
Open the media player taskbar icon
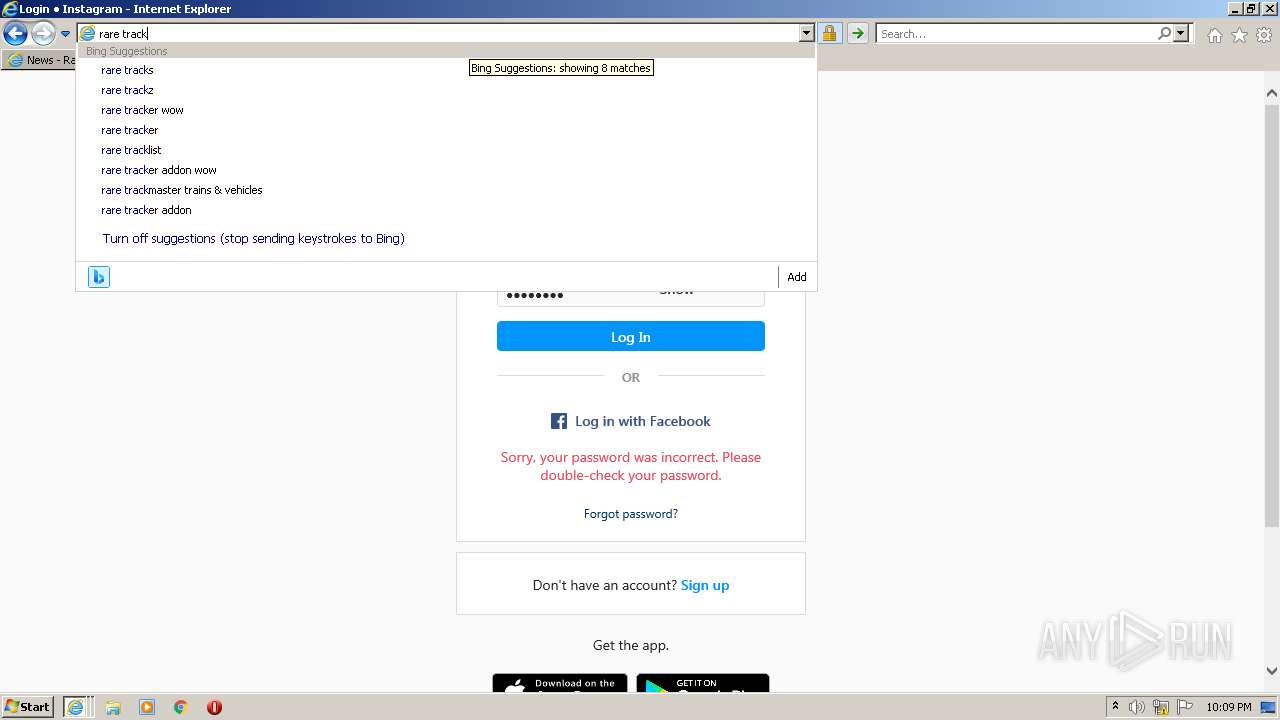click(147, 707)
